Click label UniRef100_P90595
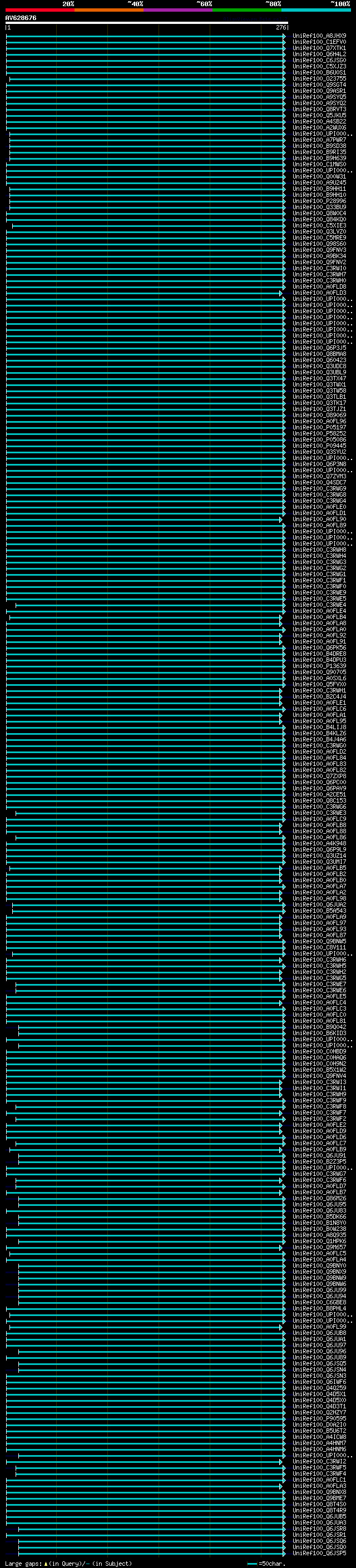This screenshot has width=356, height=1568. coord(319,1418)
